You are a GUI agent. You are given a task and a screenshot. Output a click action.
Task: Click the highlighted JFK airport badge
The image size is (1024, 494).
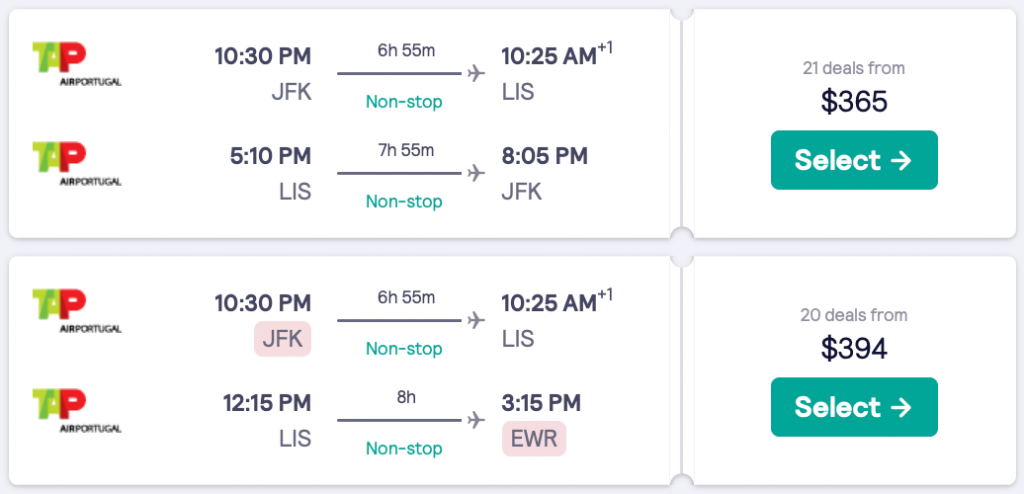[x=283, y=339]
